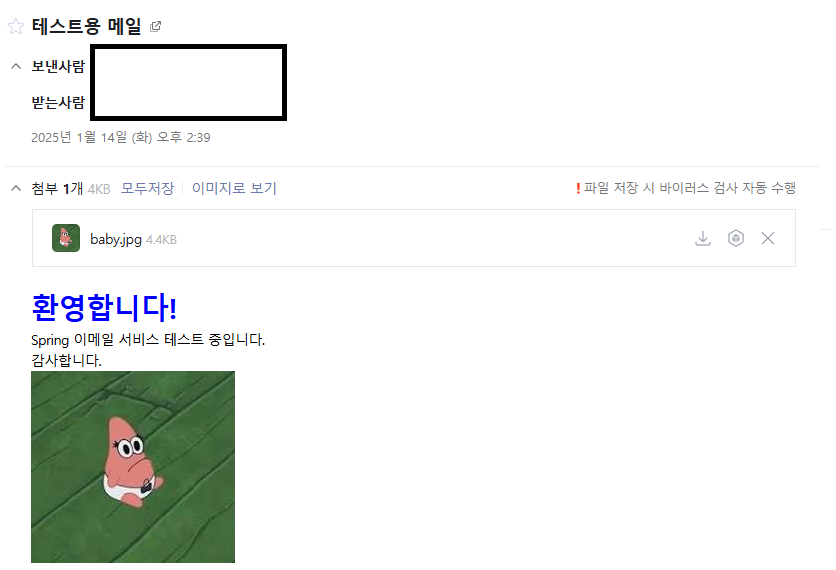This screenshot has height=570, width=836.
Task: Click the 환영합니다! blue heading
Action: tap(104, 308)
